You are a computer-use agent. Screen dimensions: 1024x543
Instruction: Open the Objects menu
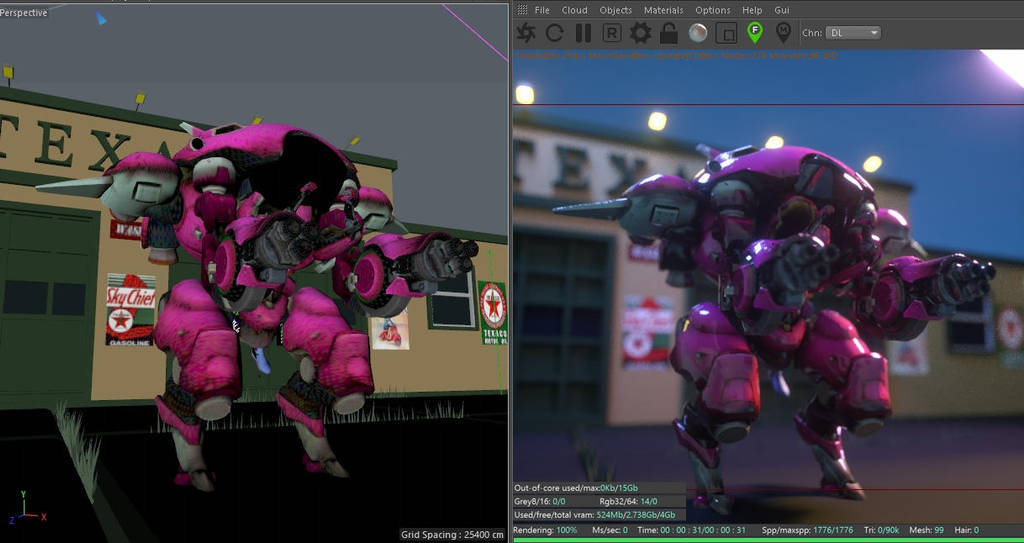coord(616,10)
